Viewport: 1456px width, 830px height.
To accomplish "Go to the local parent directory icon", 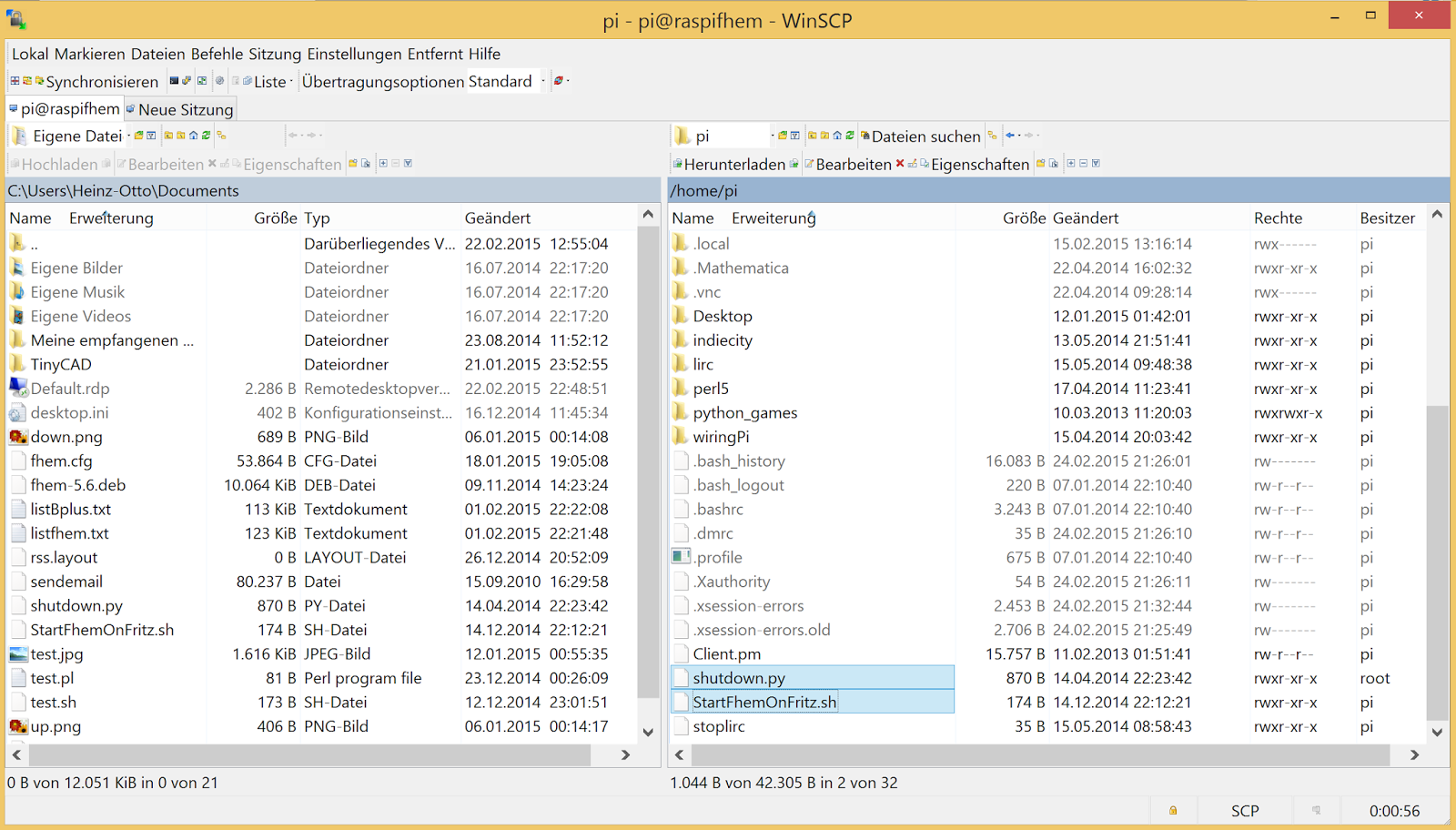I will [x=168, y=136].
